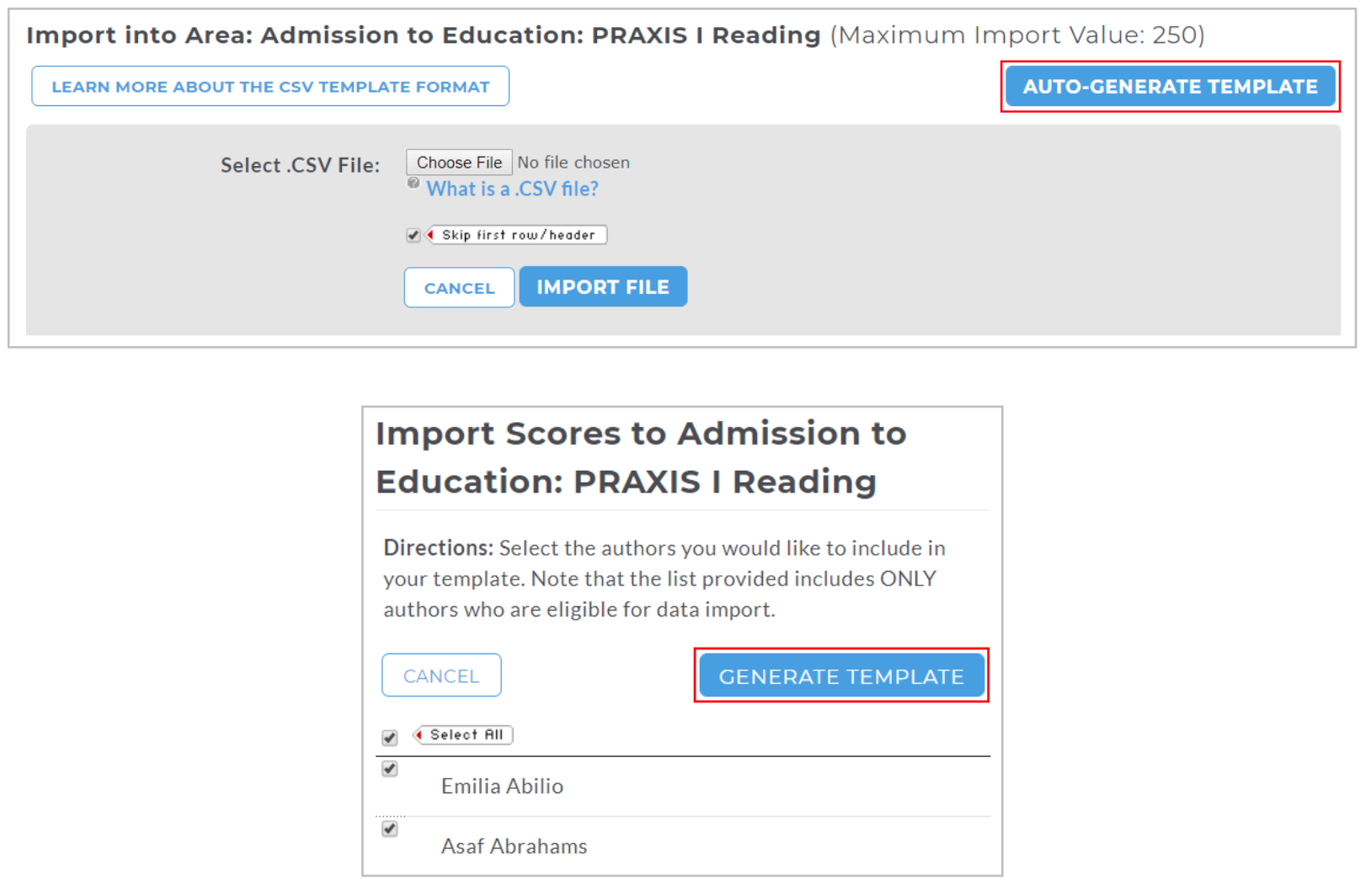Click the 'Import into Area' heading text
1371x896 pixels.
point(424,35)
